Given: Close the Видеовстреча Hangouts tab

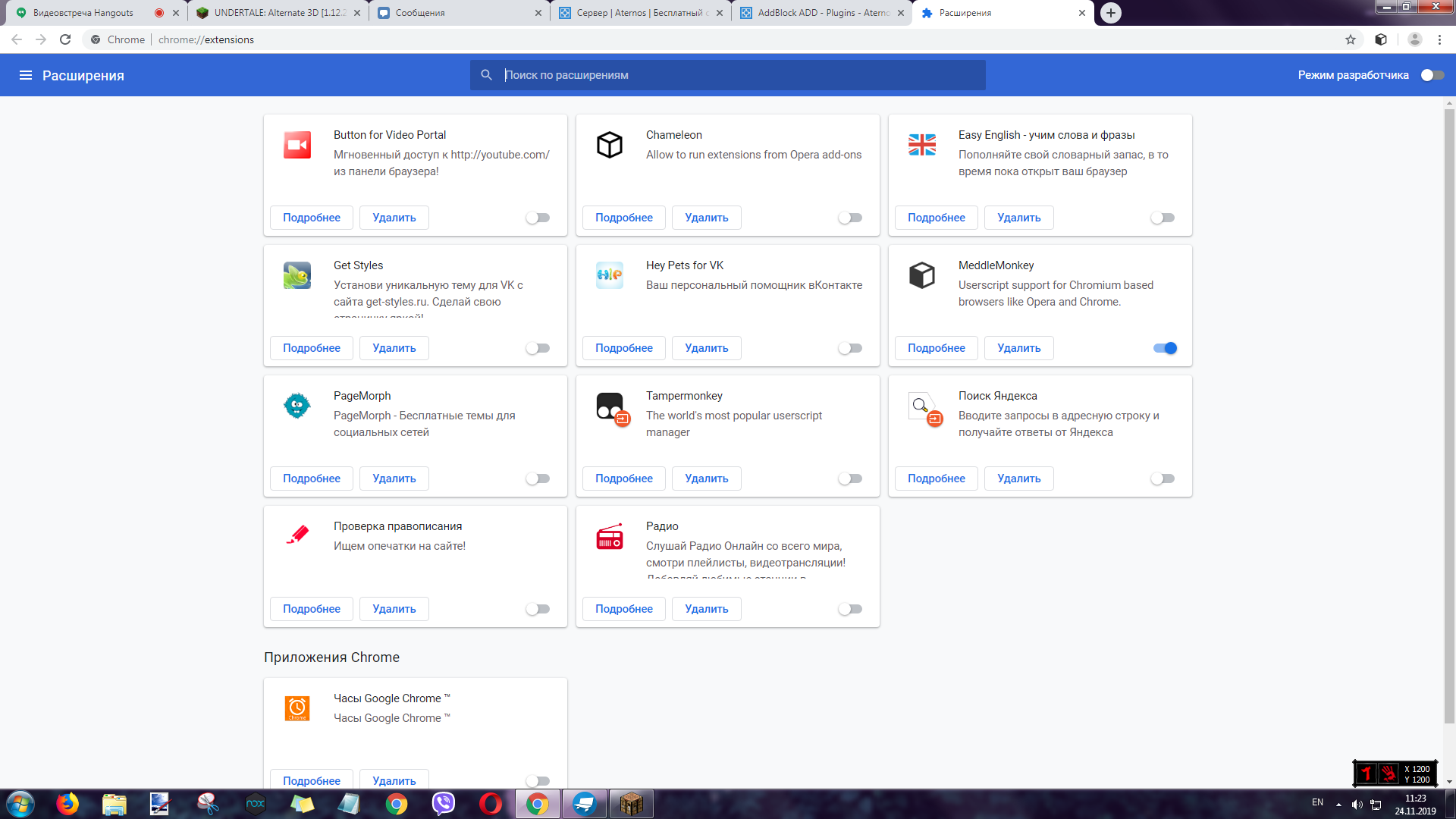Looking at the screenshot, I should (x=176, y=13).
